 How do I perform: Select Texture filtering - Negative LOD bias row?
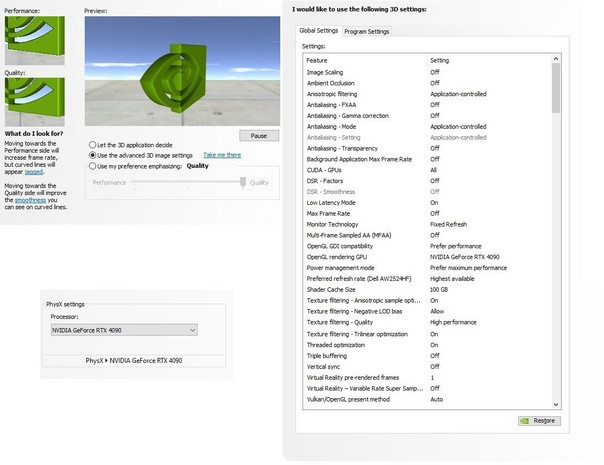[428, 311]
